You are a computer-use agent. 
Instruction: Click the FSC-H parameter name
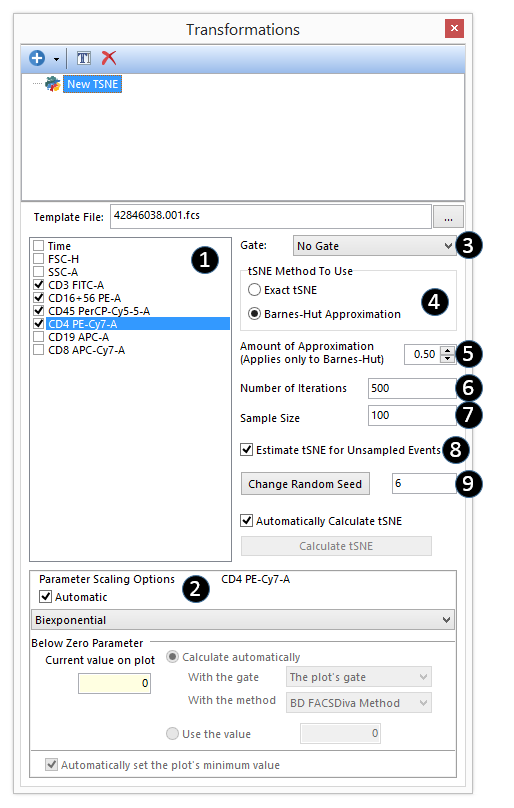63,259
